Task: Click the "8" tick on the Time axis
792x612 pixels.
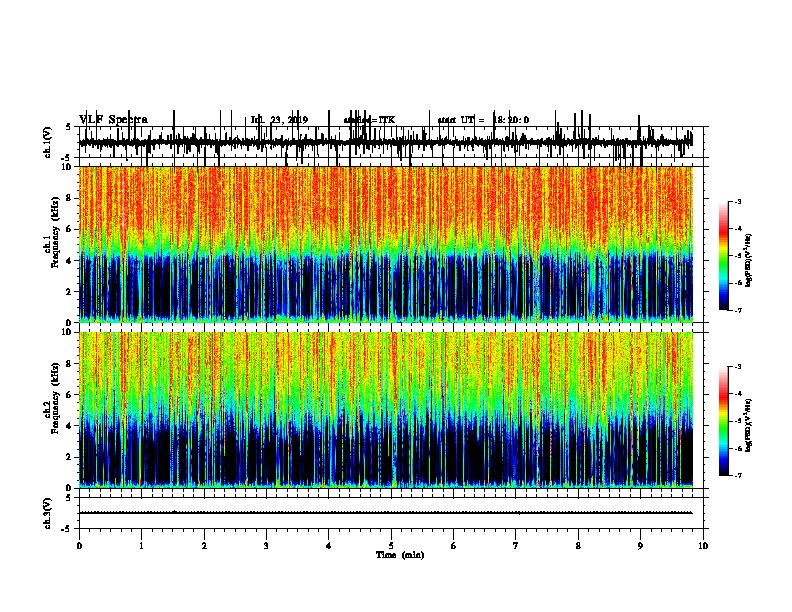Action: click(578, 546)
